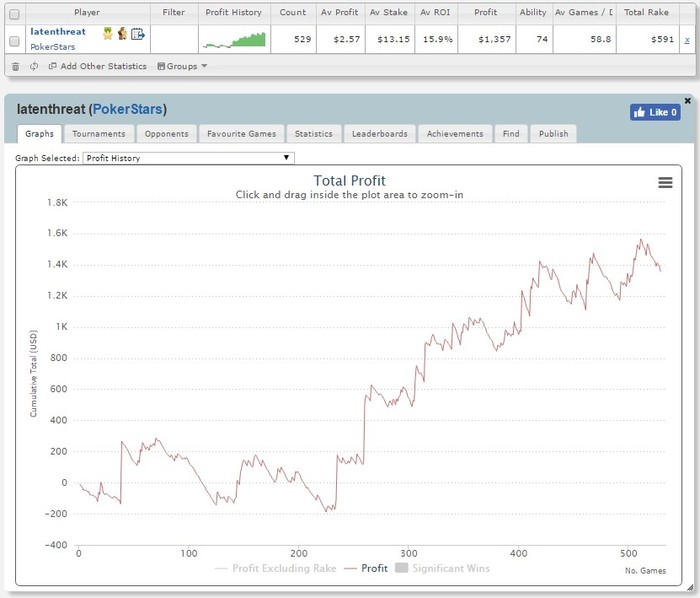Sort by Count column header
700x598 pixels.
pyautogui.click(x=293, y=12)
